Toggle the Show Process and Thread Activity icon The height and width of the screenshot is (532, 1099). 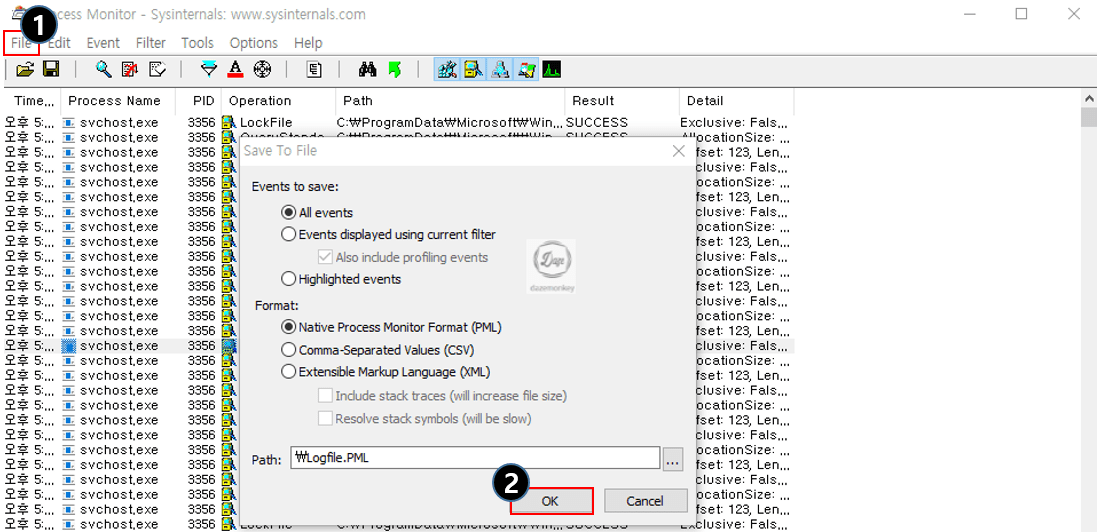(526, 69)
